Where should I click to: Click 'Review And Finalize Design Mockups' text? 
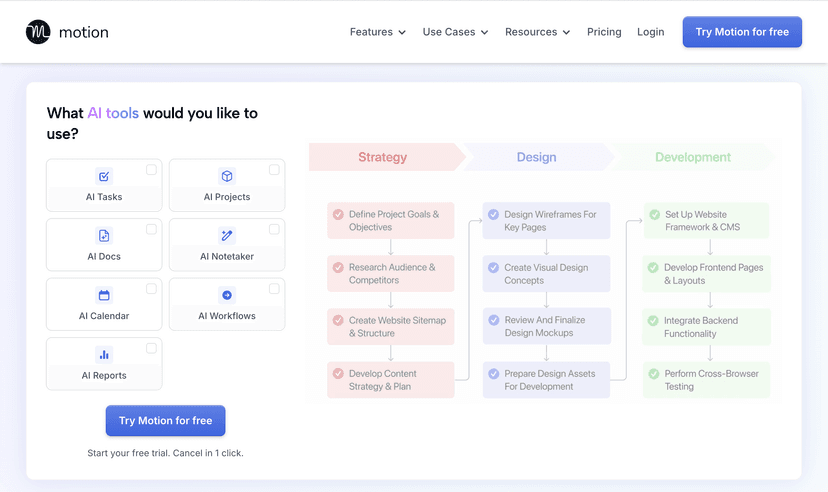click(x=544, y=327)
